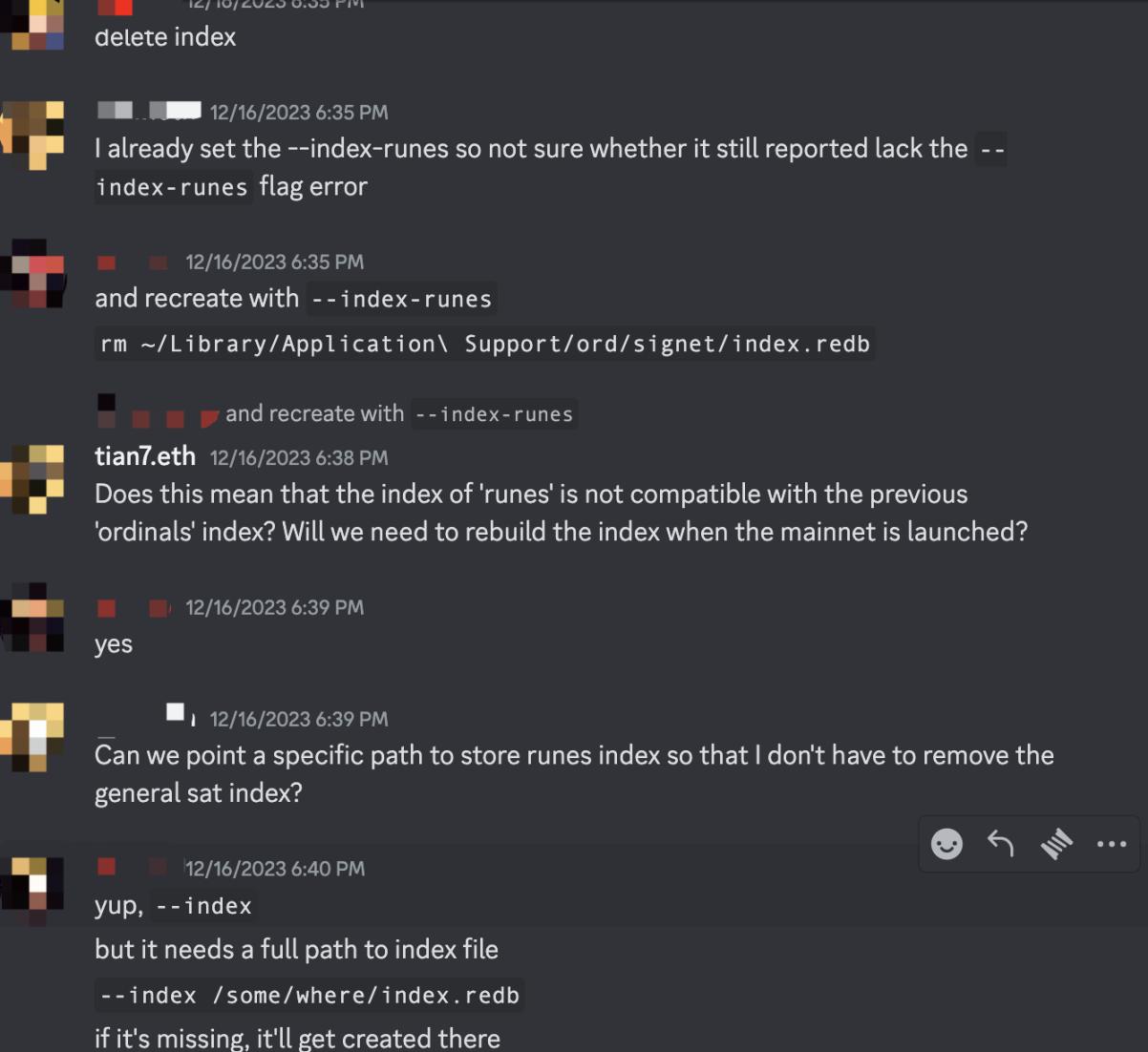Image resolution: width=1148 pixels, height=1052 pixels.
Task: Click avatar beside 'and recreate with' message
Action: (33, 274)
